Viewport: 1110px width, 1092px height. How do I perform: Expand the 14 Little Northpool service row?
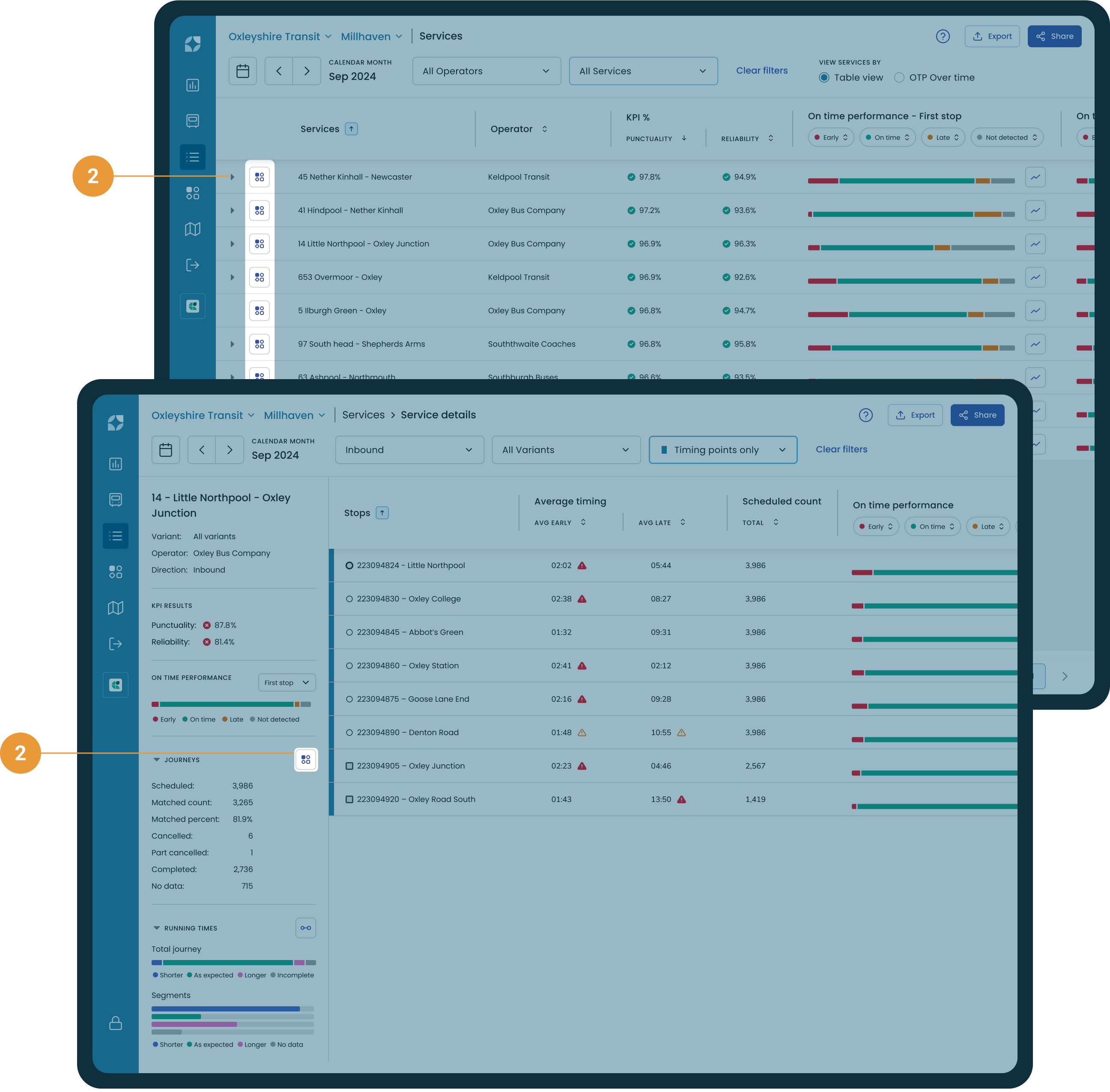point(232,244)
